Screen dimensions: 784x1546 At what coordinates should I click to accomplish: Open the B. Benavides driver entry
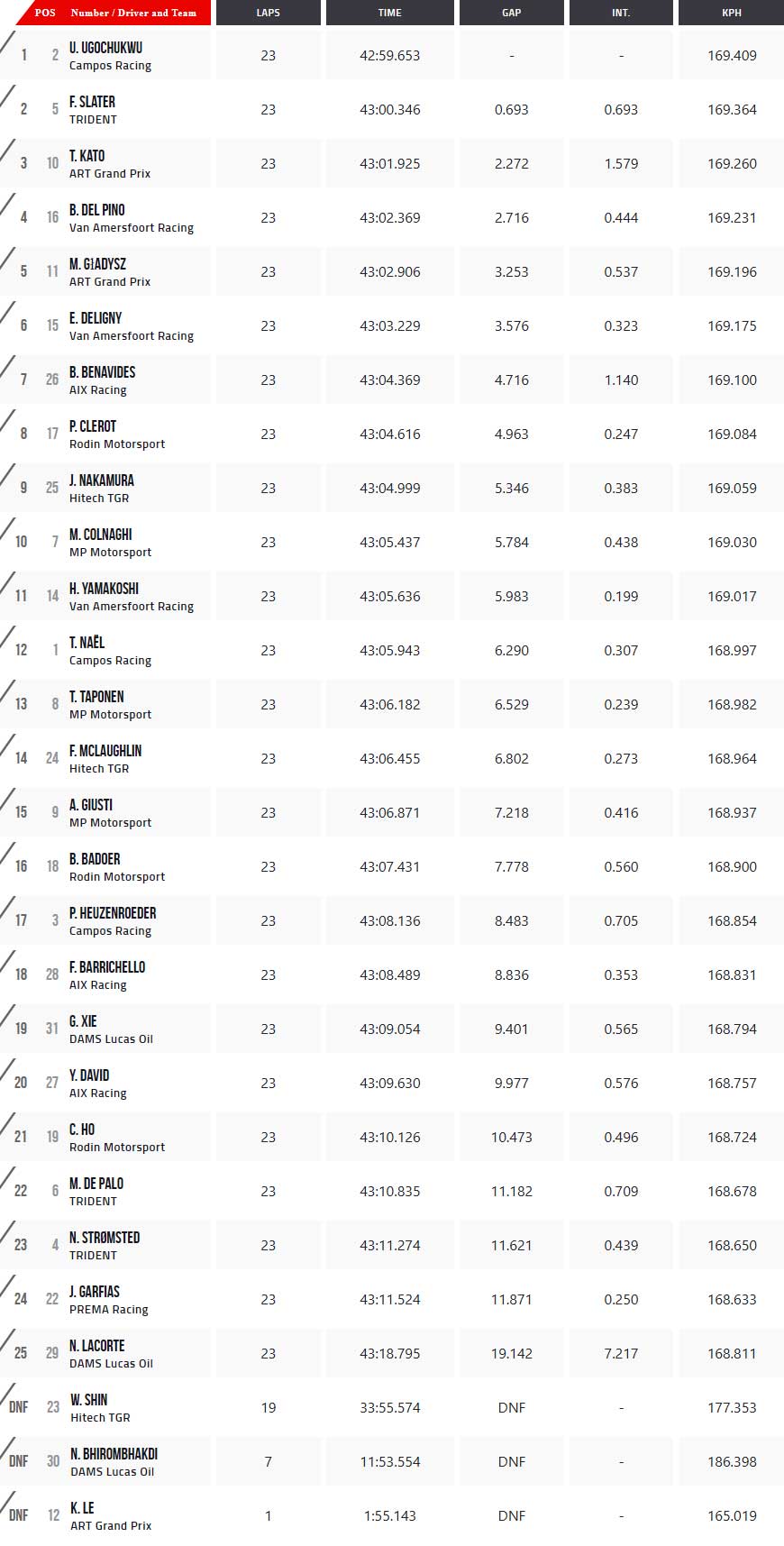(103, 372)
